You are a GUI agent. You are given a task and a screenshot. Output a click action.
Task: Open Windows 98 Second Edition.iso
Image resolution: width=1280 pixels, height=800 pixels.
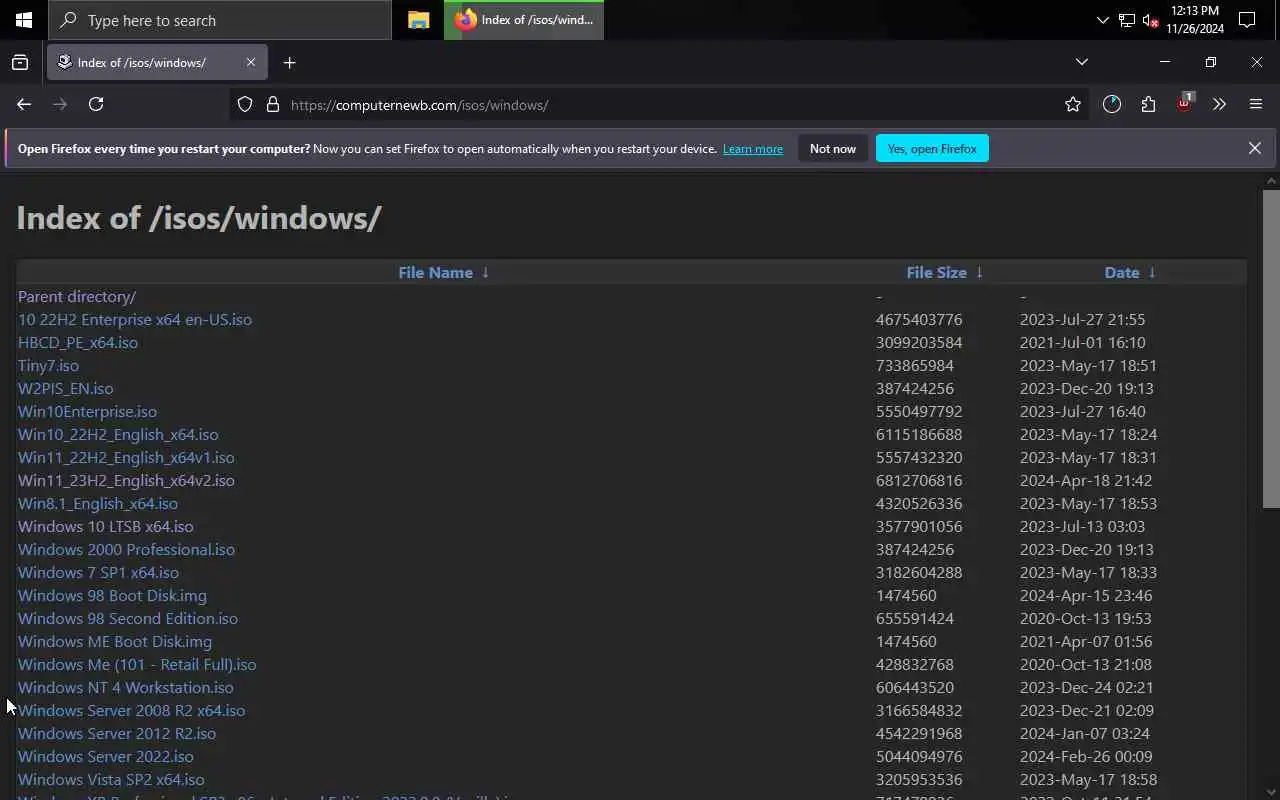coord(128,618)
